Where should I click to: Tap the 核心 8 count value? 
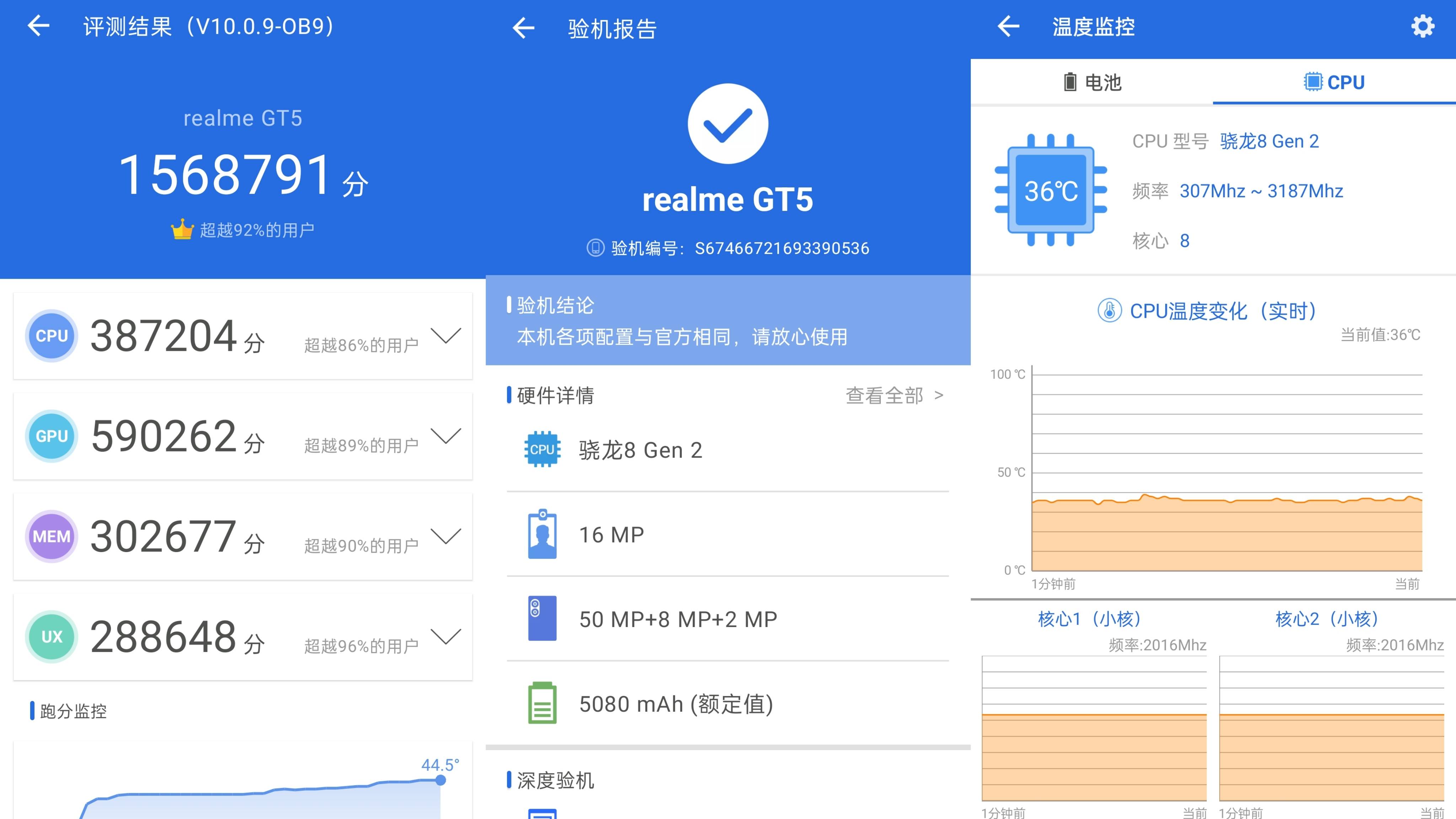[x=1184, y=241]
